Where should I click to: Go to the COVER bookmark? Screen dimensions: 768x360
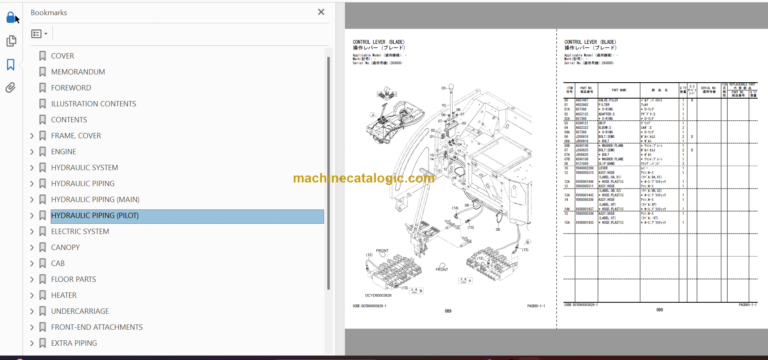click(x=63, y=56)
